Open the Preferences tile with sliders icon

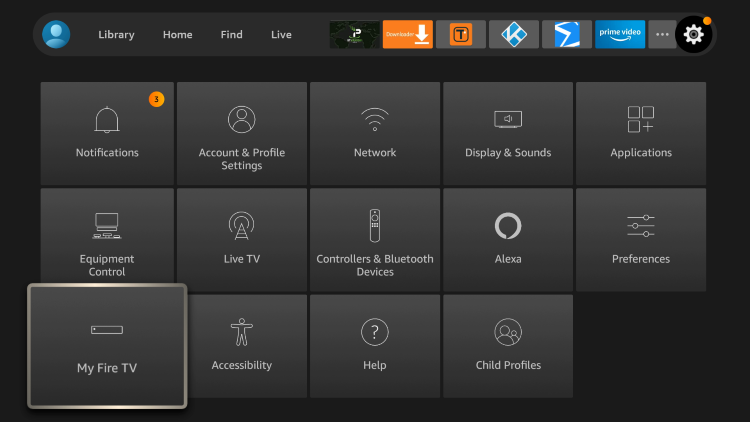641,240
